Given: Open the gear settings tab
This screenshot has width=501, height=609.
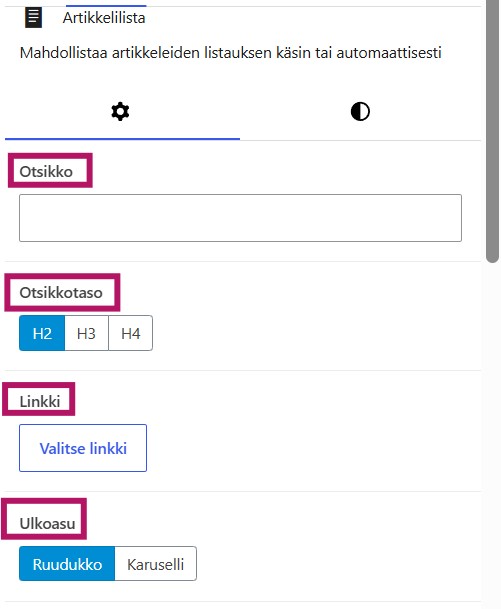Looking at the screenshot, I should (120, 112).
